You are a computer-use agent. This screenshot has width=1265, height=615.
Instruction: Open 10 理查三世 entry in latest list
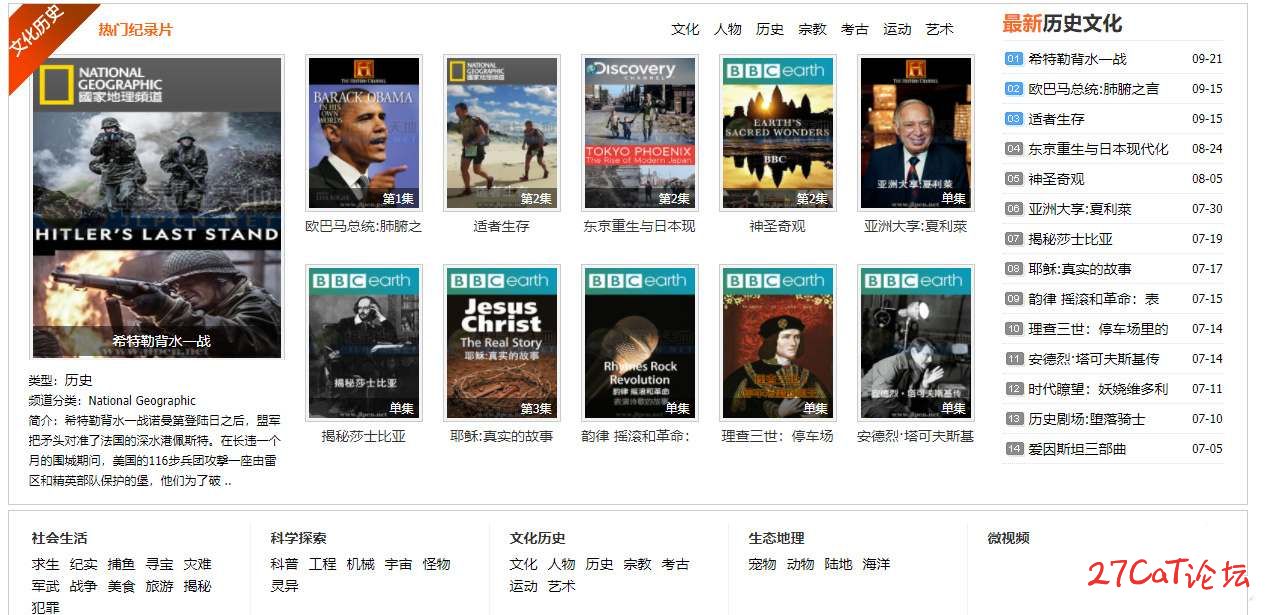[1098, 329]
